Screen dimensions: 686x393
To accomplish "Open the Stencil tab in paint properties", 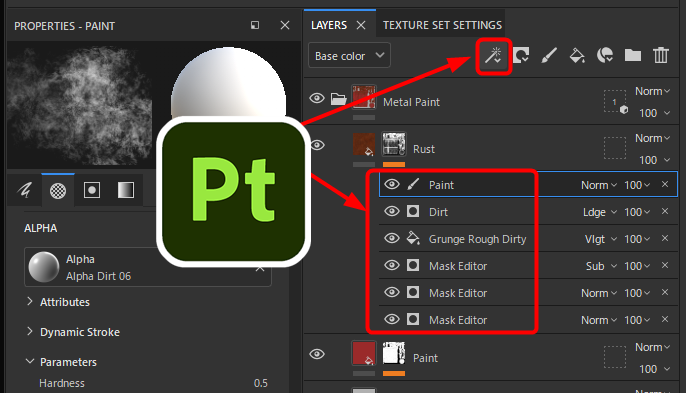I will (92, 190).
